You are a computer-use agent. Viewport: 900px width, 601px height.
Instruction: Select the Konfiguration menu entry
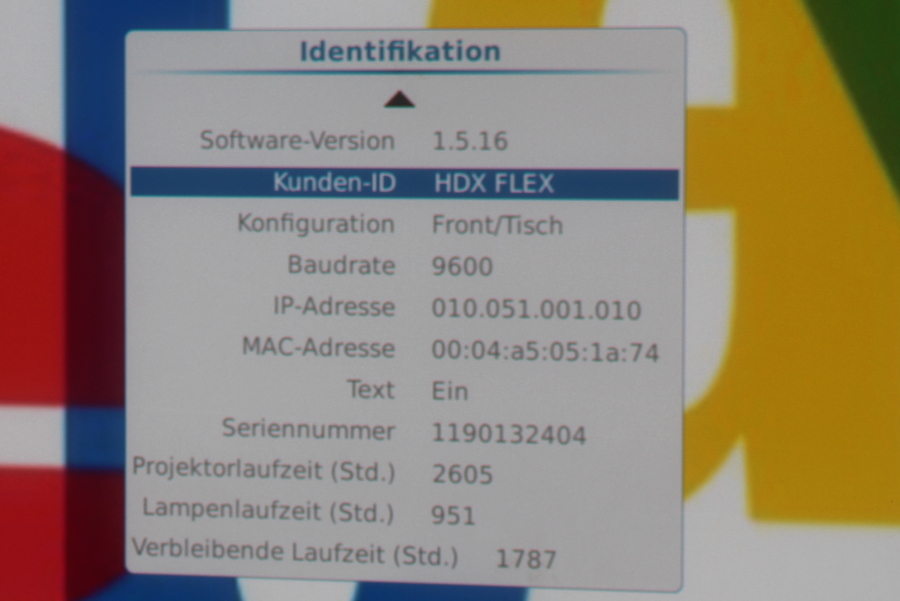click(316, 224)
